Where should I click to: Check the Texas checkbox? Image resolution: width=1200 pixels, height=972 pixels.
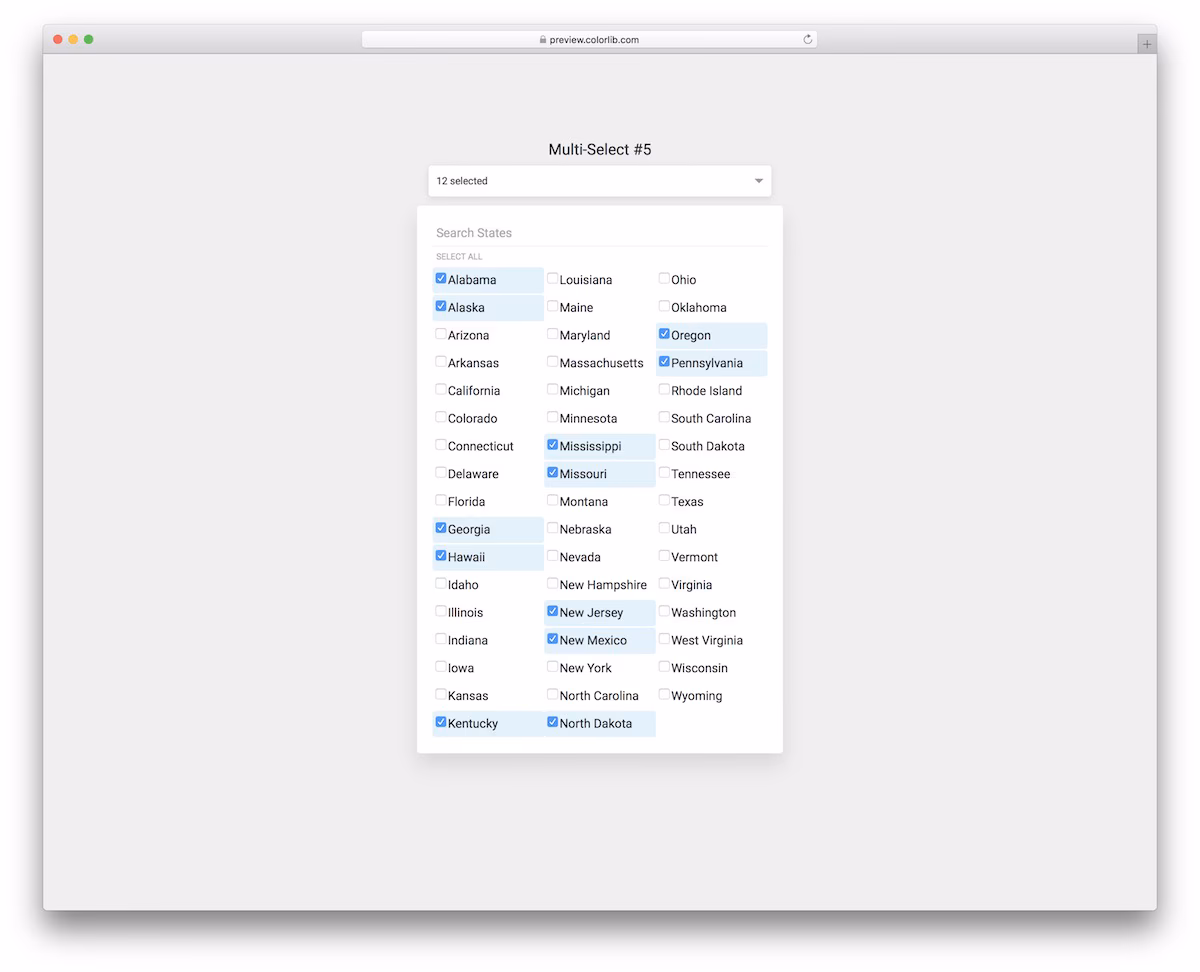point(664,501)
